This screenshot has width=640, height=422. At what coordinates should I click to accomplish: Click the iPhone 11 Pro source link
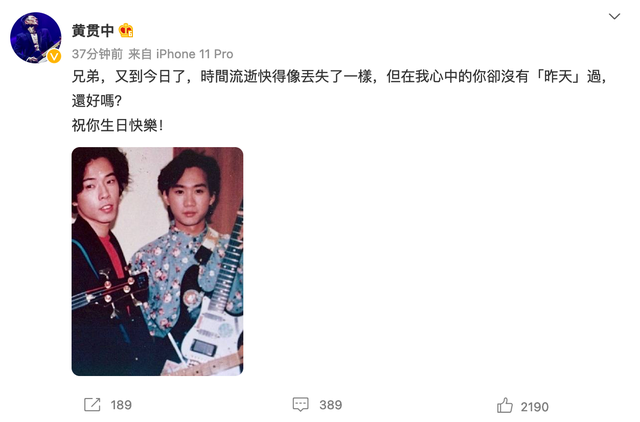pyautogui.click(x=195, y=54)
